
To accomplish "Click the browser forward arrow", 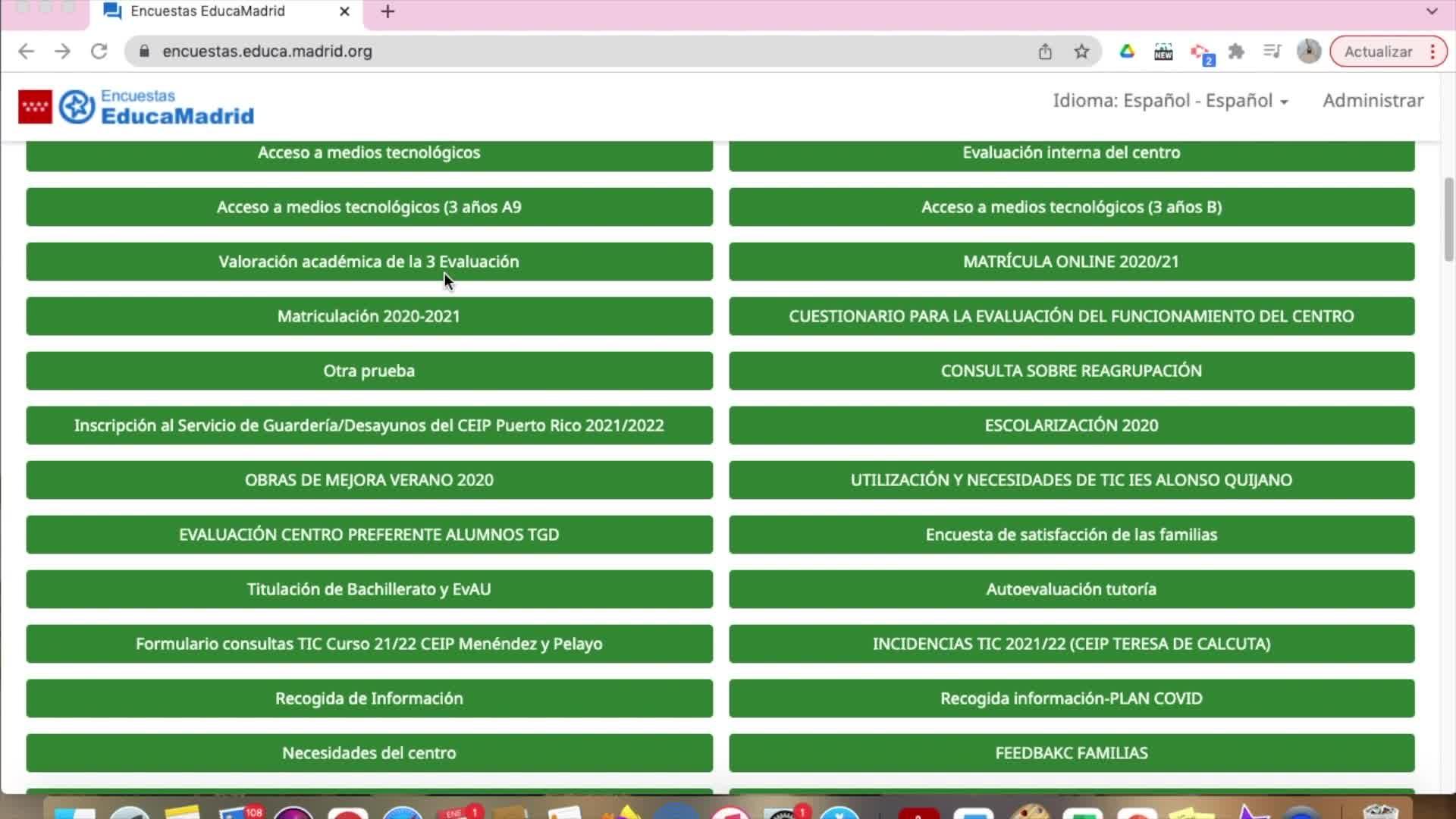I will 63,52.
